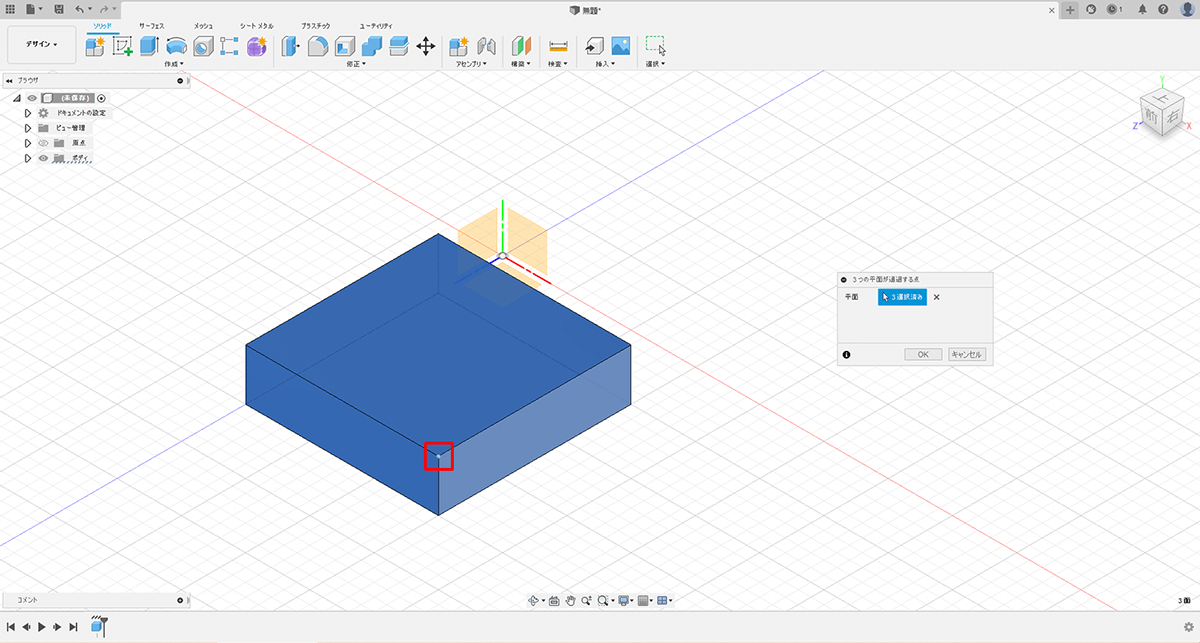The width and height of the screenshot is (1200, 643).
Task: Expand the ドキュメントの設定 tree node
Action: pyautogui.click(x=28, y=113)
